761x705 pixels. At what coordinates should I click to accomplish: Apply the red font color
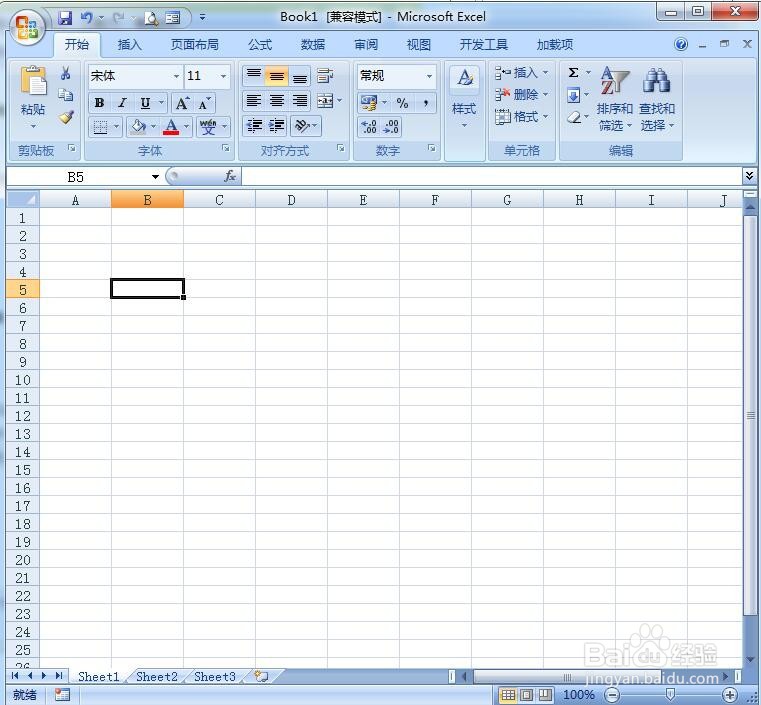tap(171, 127)
